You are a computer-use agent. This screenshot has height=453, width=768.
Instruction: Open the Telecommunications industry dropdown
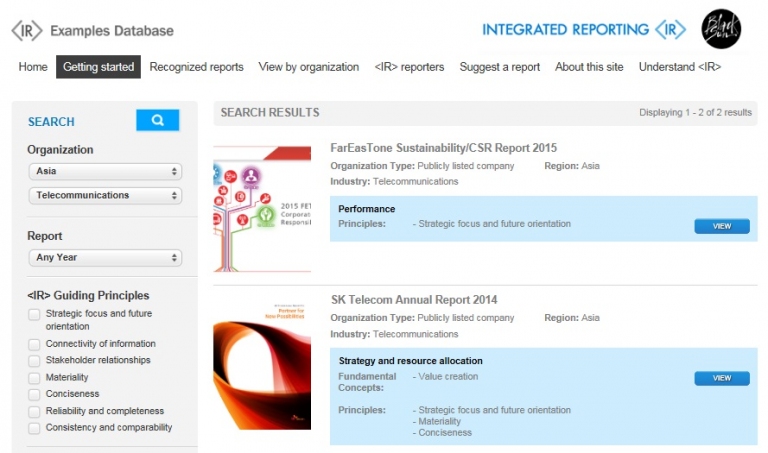click(105, 195)
